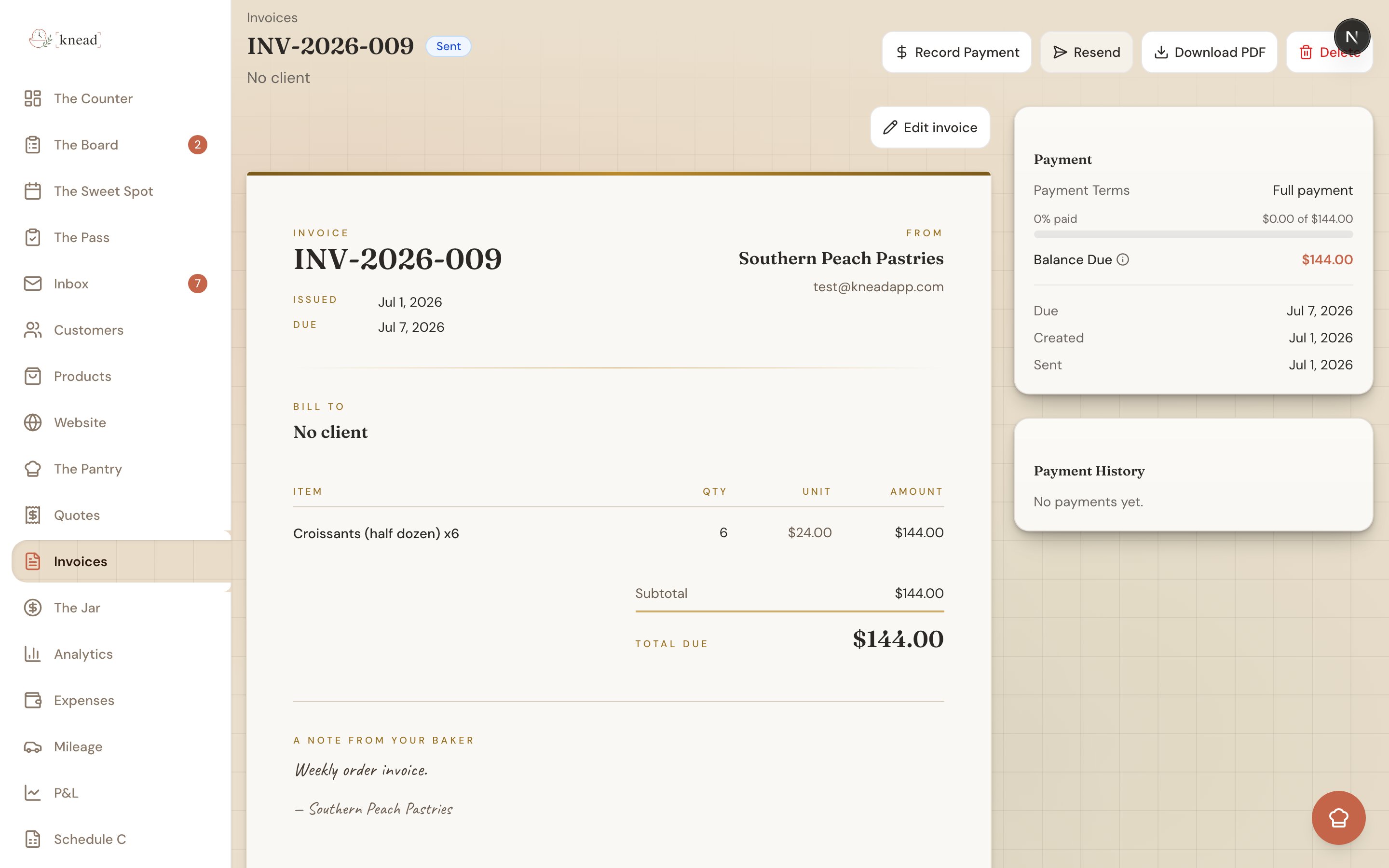Click The Pass clipboard-check icon
Viewport: 1389px width, 868px height.
(x=33, y=237)
